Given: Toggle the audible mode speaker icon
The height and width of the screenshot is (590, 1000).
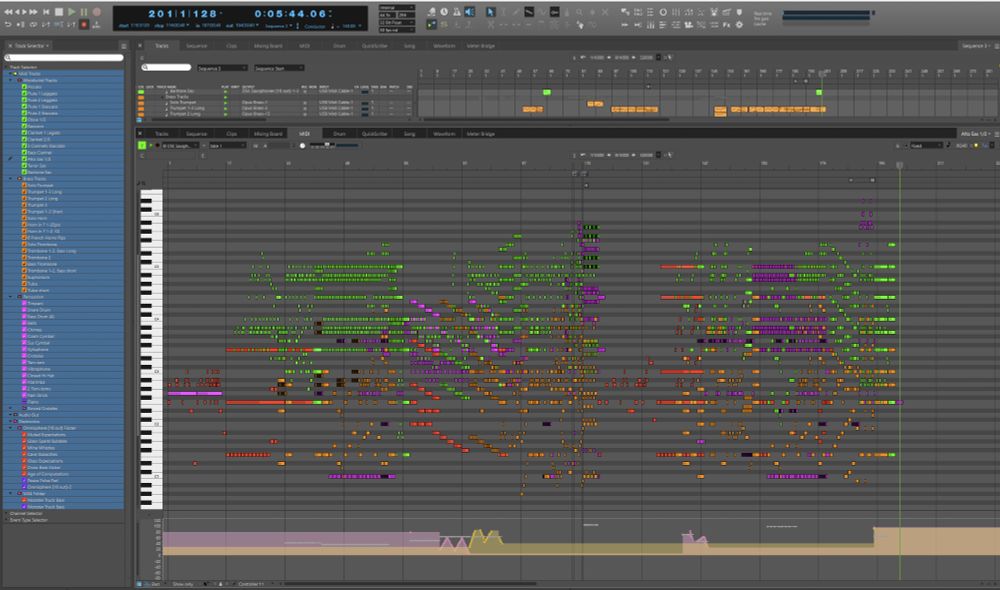Looking at the screenshot, I should (469, 11).
